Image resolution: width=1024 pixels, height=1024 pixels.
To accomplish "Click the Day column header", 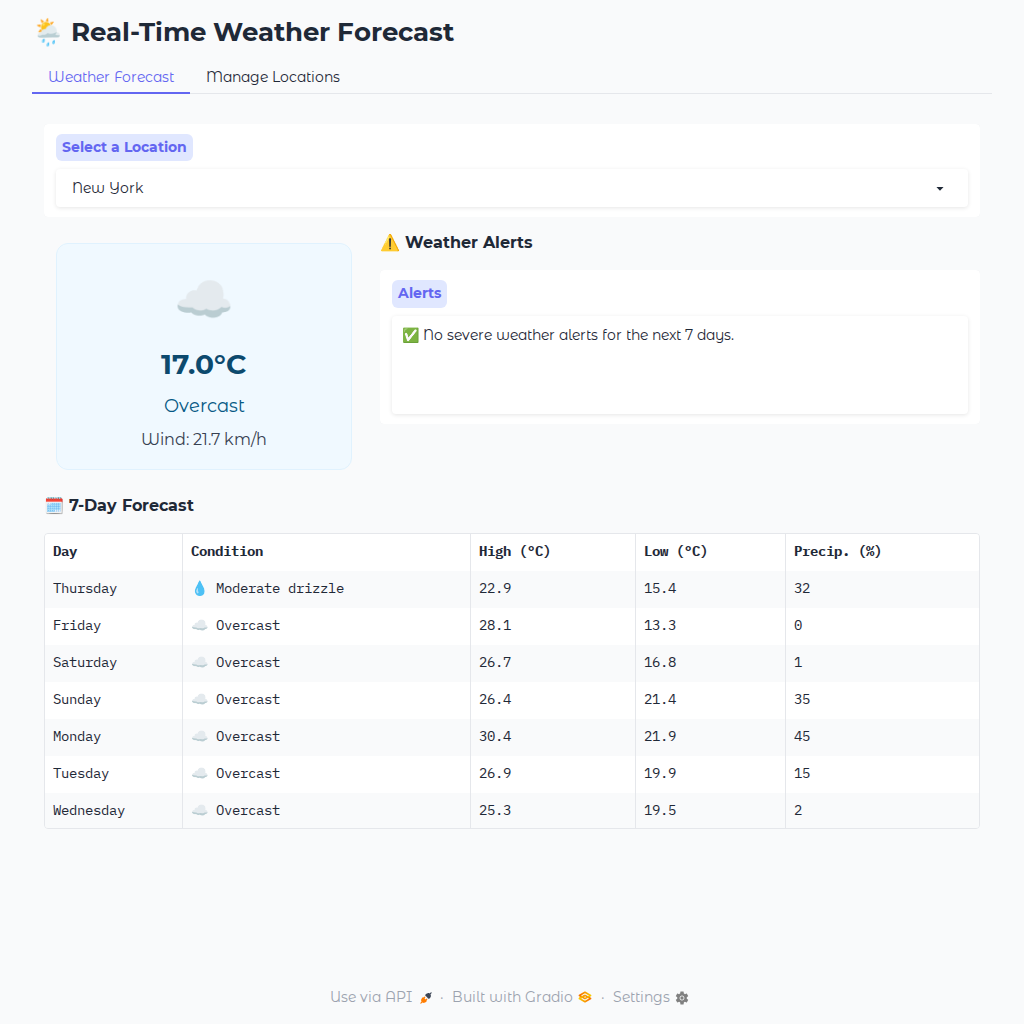I will 66,552.
